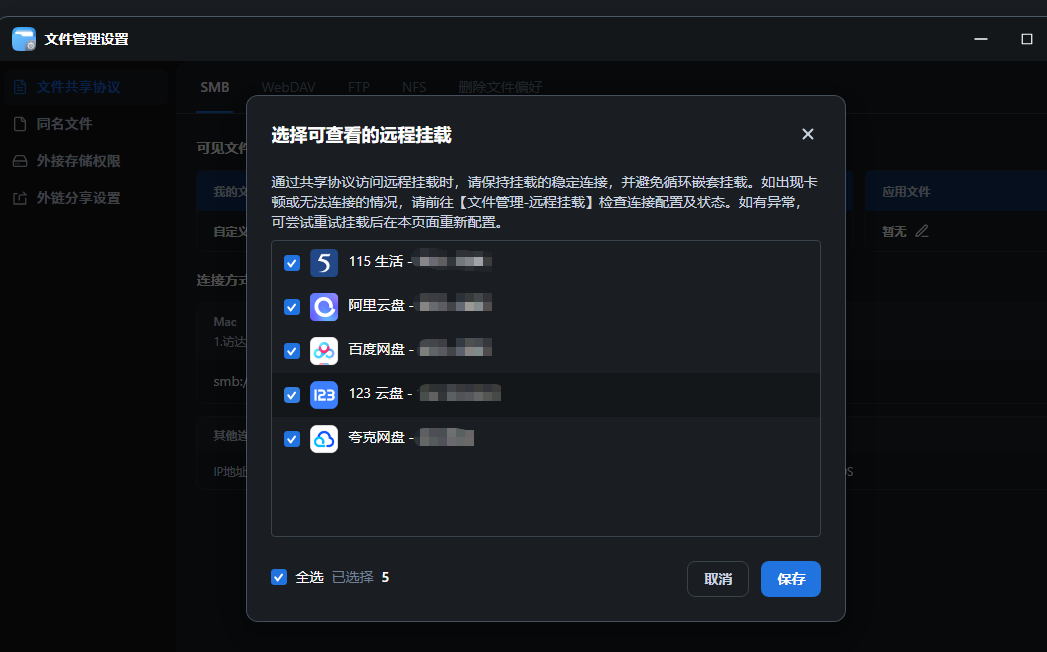Switch to the FTP tab
Image resolution: width=1047 pixels, height=652 pixels.
tap(359, 87)
